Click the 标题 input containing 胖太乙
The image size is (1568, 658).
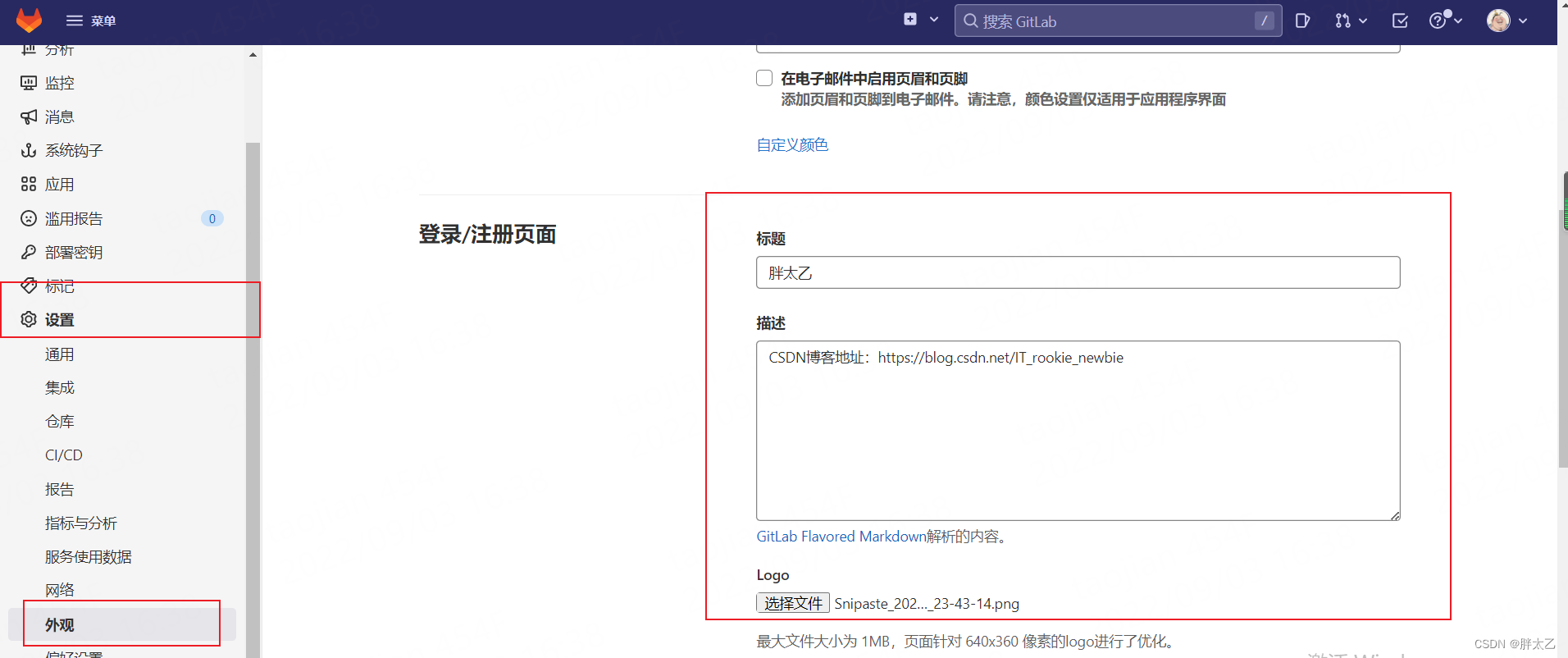[1078, 272]
